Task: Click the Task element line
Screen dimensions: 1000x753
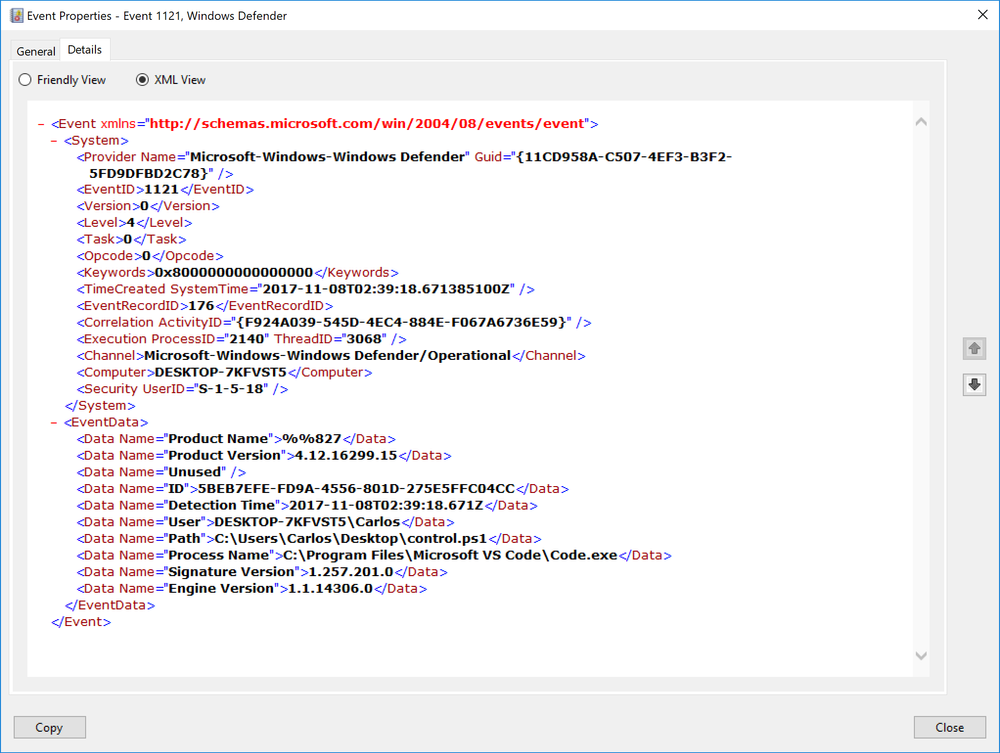Action: point(131,239)
